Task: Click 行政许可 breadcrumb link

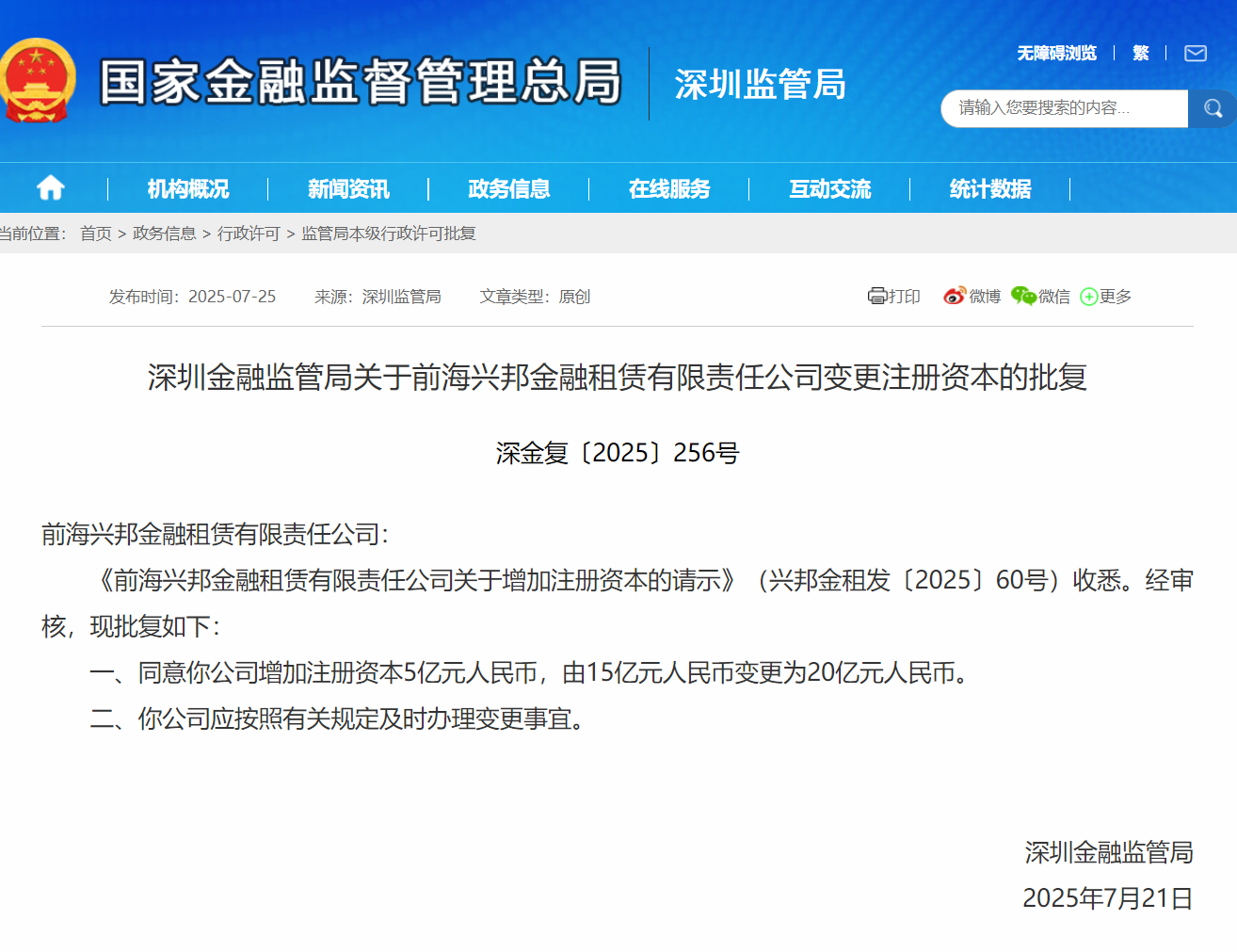Action: (249, 234)
